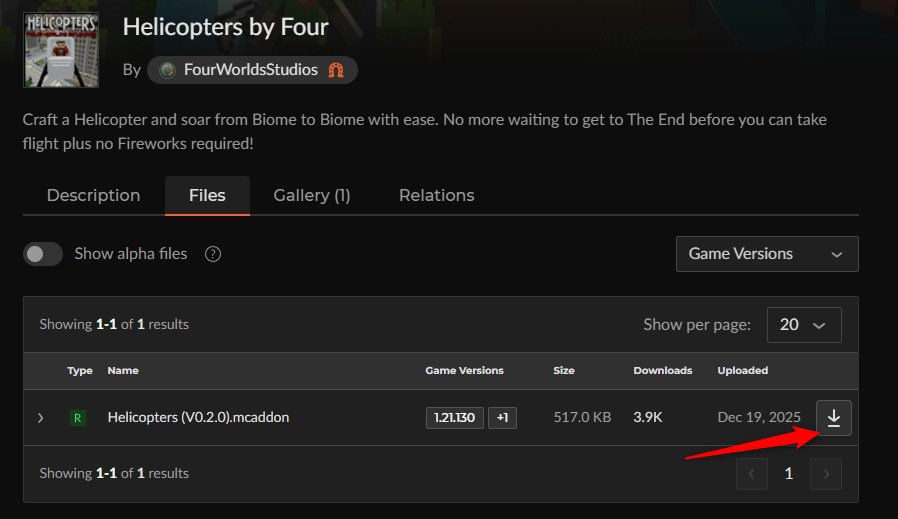Expand the Helicopters (V0.2.0).mcaddon row
The width and height of the screenshot is (898, 519).
(x=40, y=418)
